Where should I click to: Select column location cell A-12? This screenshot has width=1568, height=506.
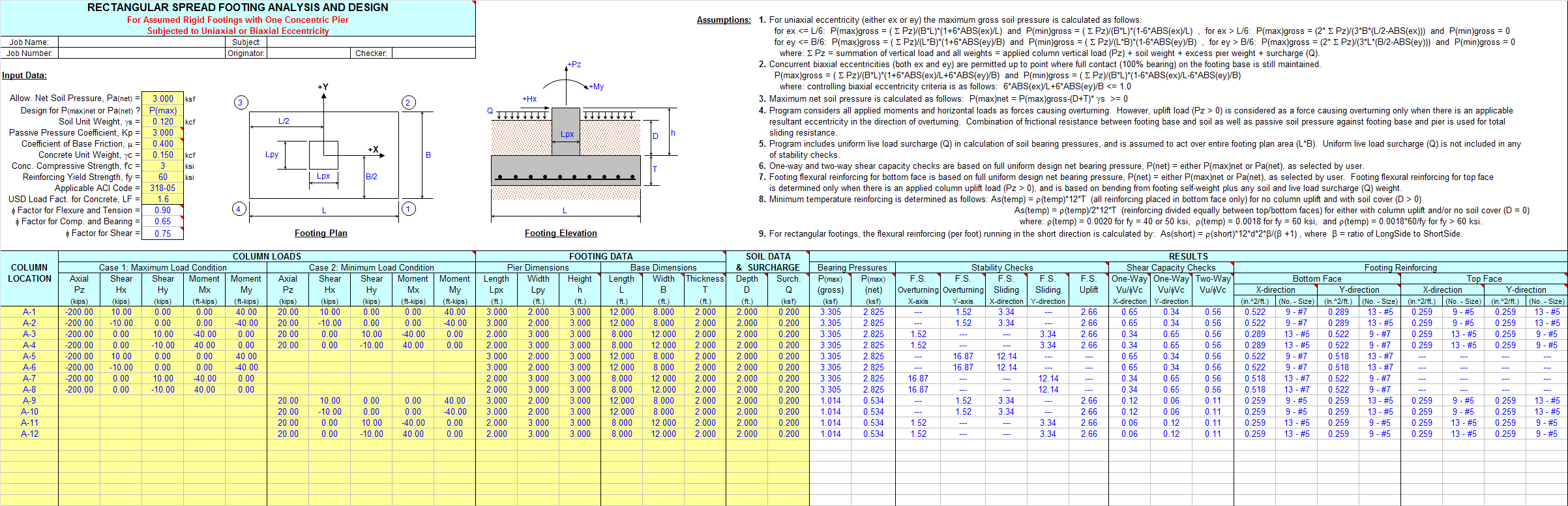29,434
